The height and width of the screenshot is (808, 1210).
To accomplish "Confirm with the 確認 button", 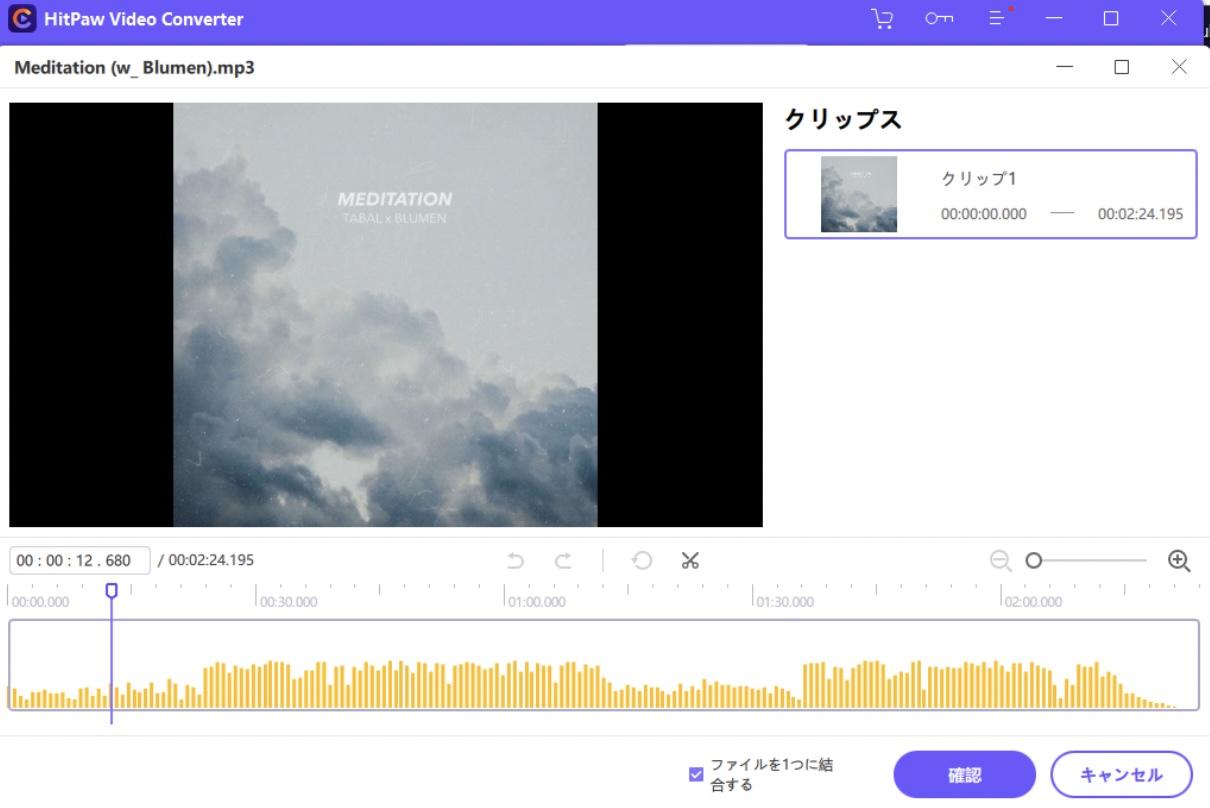I will (x=964, y=775).
